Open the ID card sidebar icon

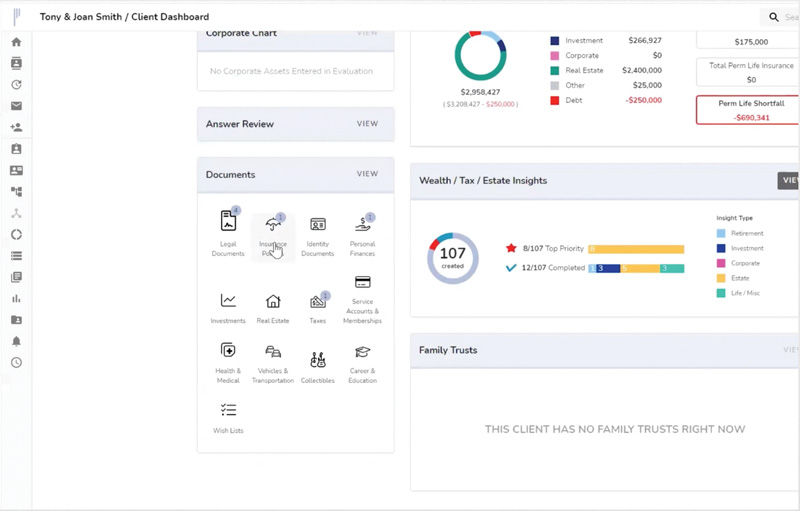click(16, 170)
